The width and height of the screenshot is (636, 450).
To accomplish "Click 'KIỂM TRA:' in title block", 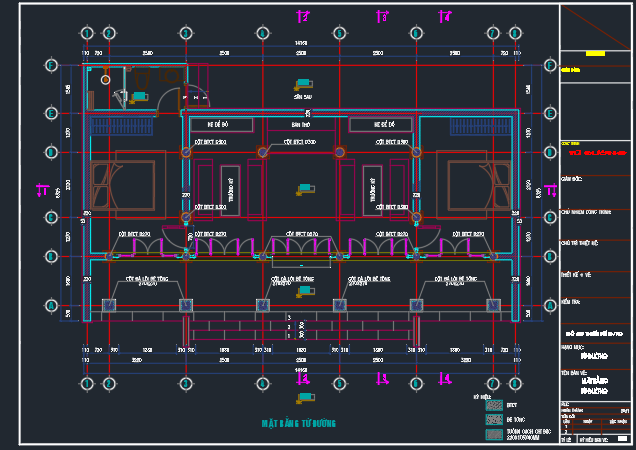I will 571,302.
